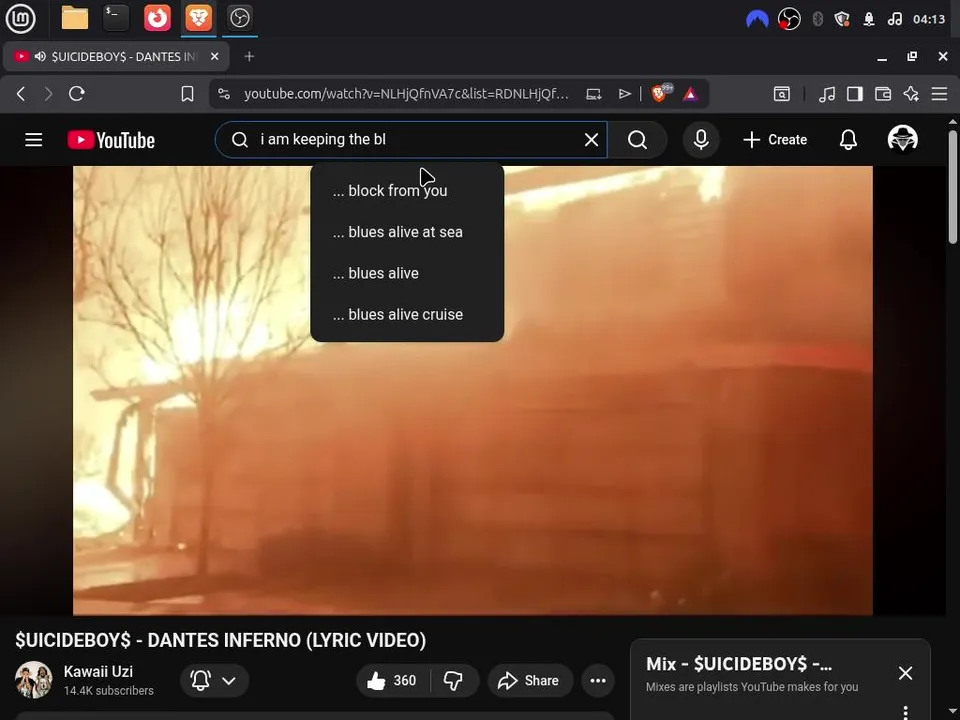Select the $UICIDEBOY$ - DANTES INFERNO tab

pos(116,56)
